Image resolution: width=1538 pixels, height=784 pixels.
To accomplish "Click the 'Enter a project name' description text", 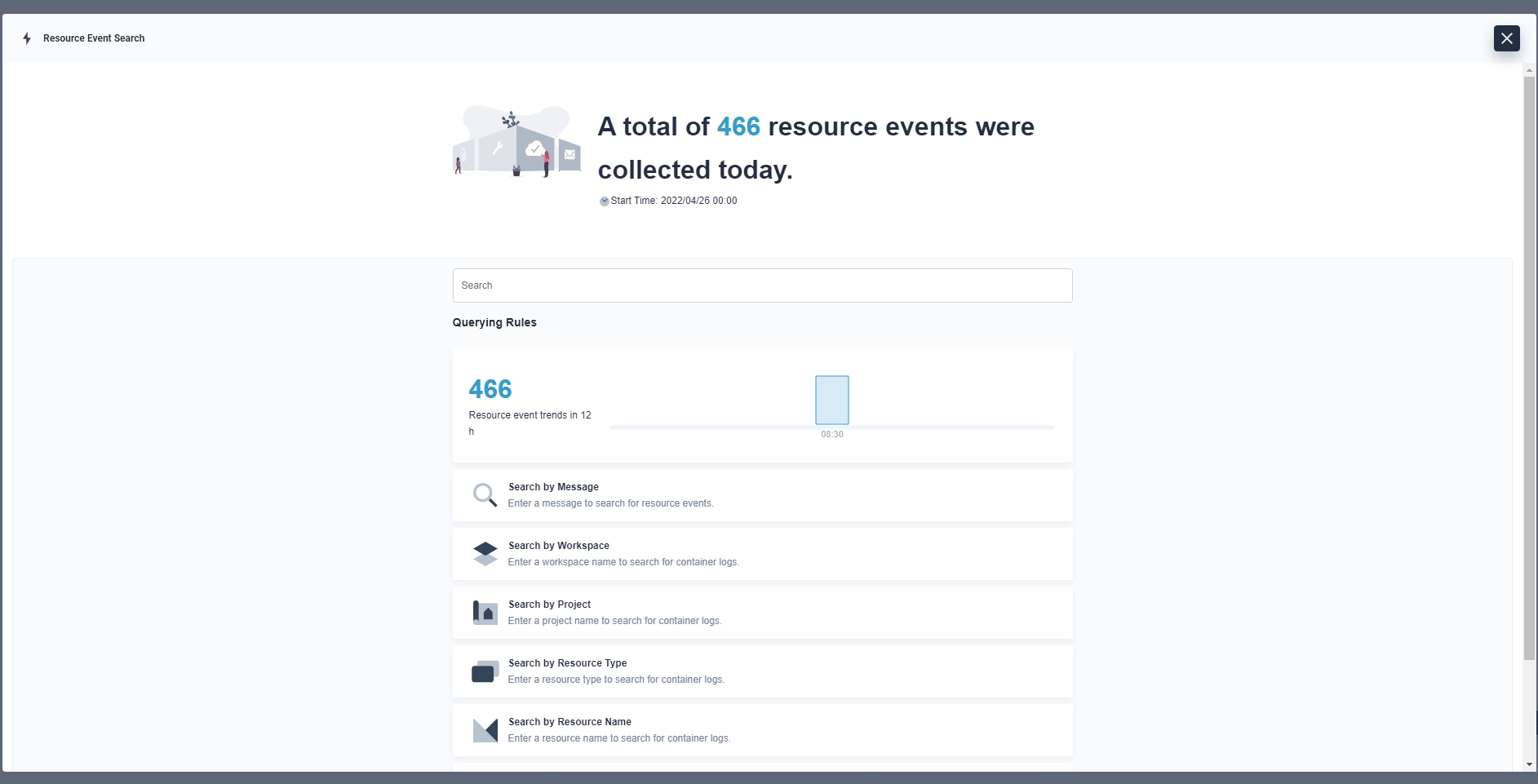I will 614,621.
